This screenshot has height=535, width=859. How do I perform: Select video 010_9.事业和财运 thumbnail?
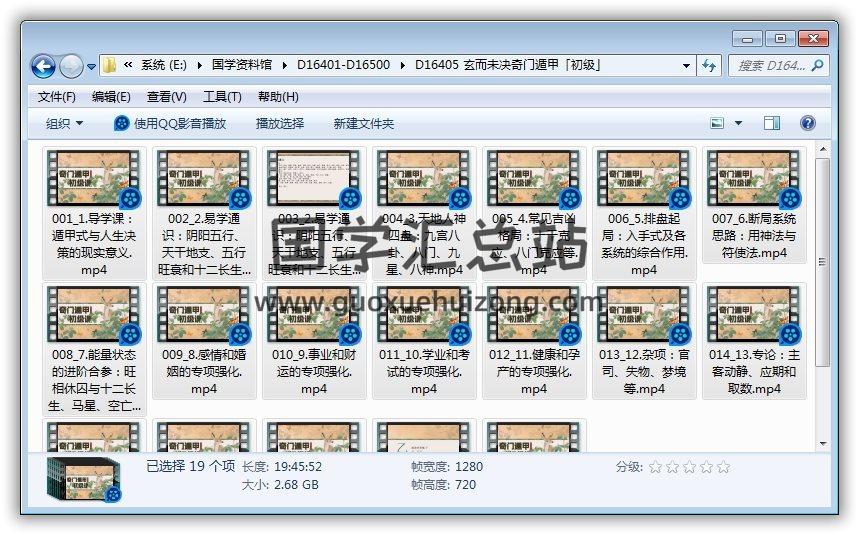tap(314, 314)
